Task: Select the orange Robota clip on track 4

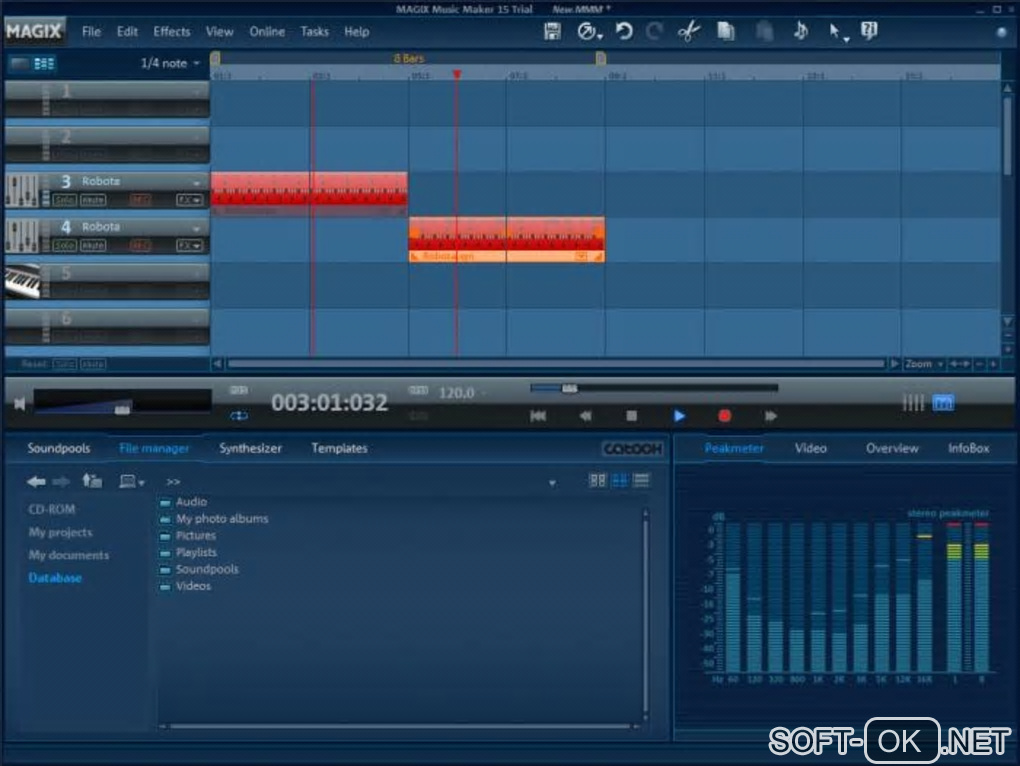Action: 507,239
